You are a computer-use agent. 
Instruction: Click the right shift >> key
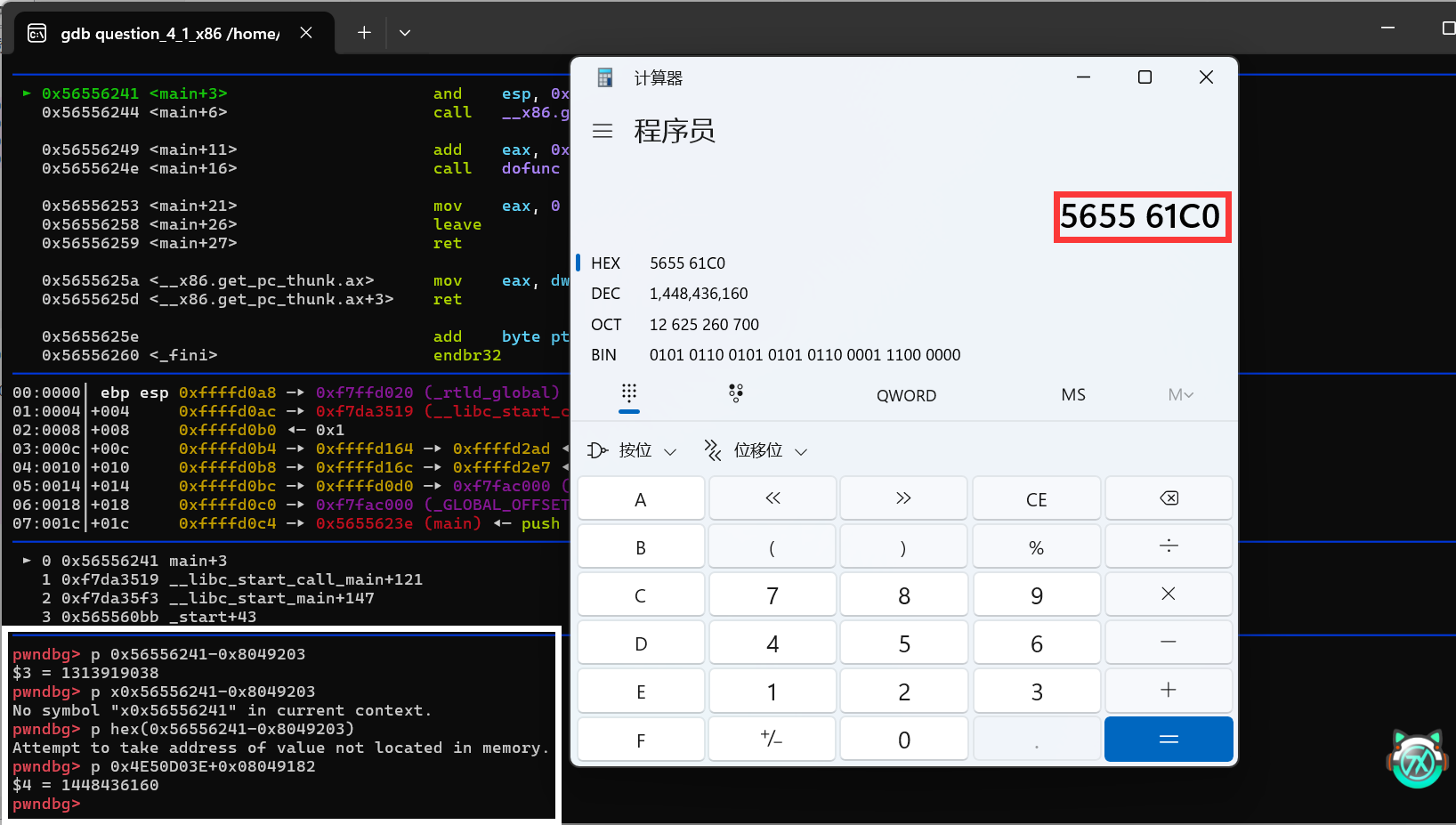point(903,498)
